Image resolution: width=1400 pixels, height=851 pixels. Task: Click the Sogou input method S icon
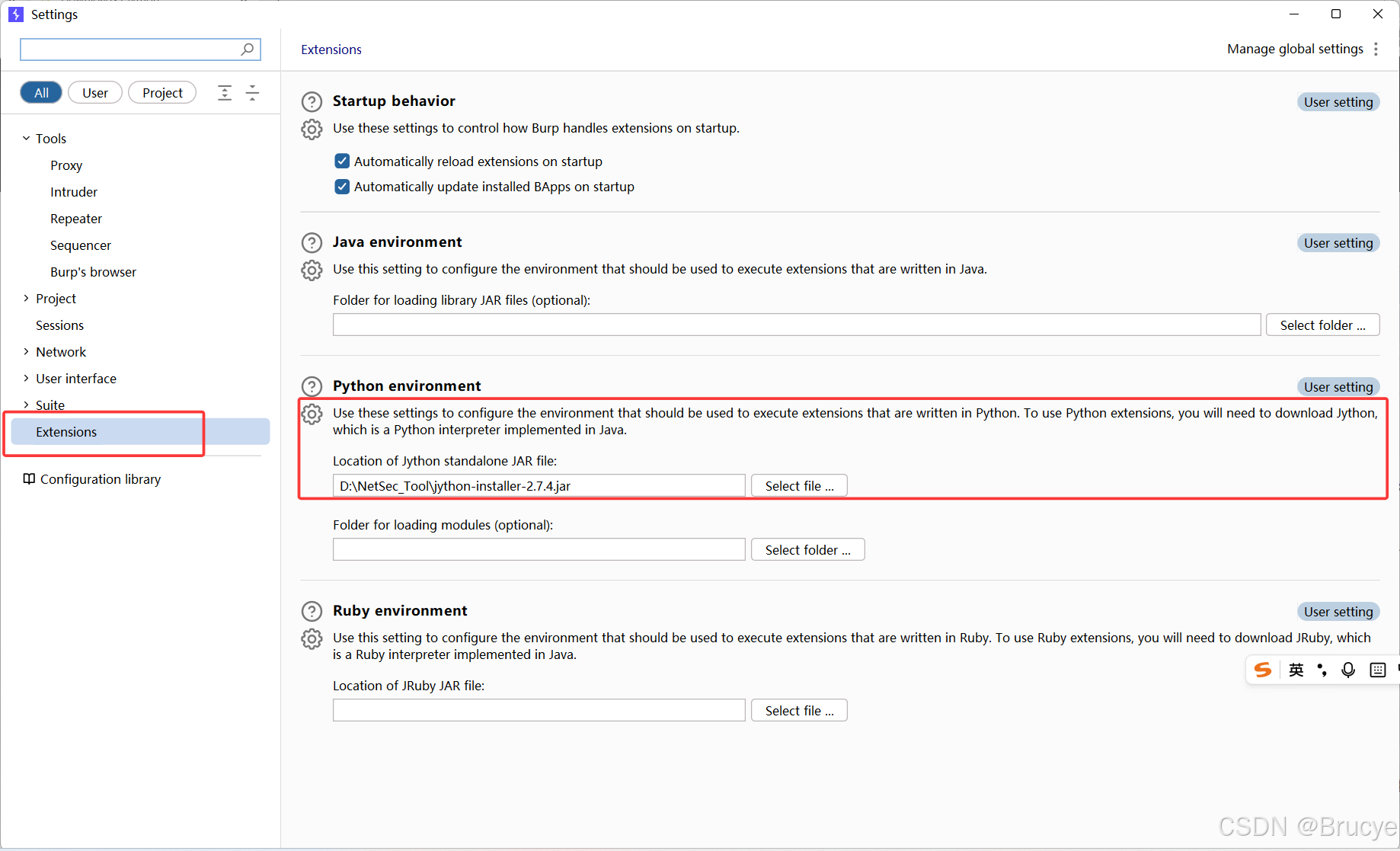[x=1263, y=670]
